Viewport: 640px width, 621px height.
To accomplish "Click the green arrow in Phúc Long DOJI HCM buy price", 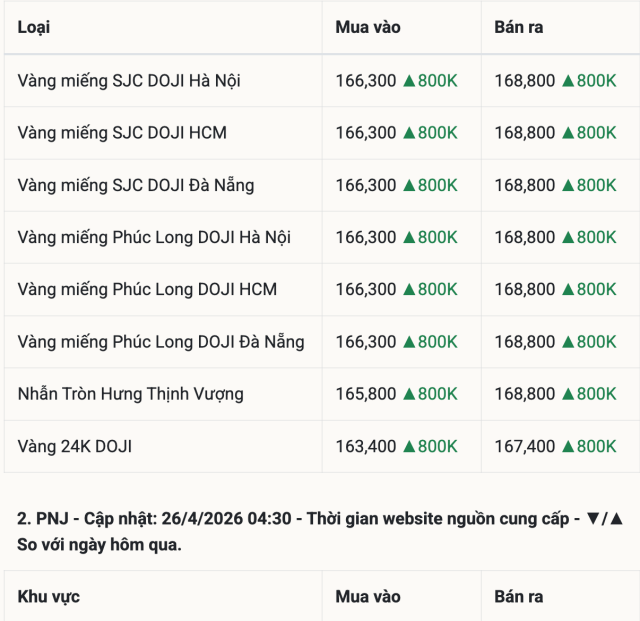I will pos(409,289).
